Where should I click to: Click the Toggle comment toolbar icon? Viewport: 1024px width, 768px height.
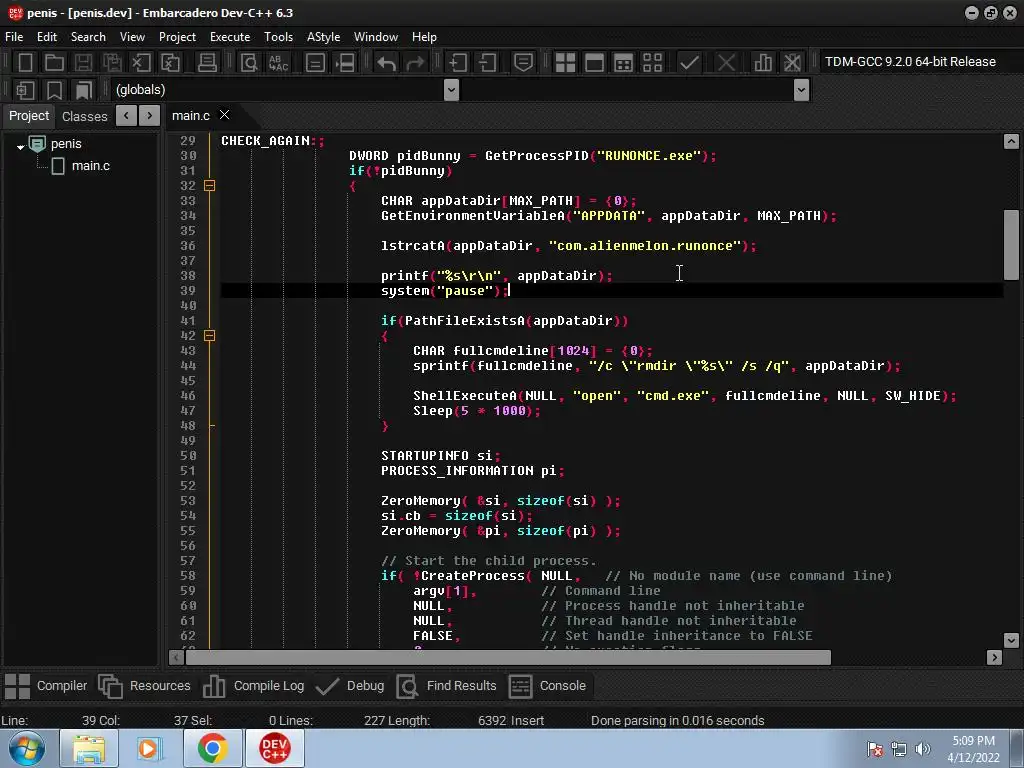pos(523,63)
